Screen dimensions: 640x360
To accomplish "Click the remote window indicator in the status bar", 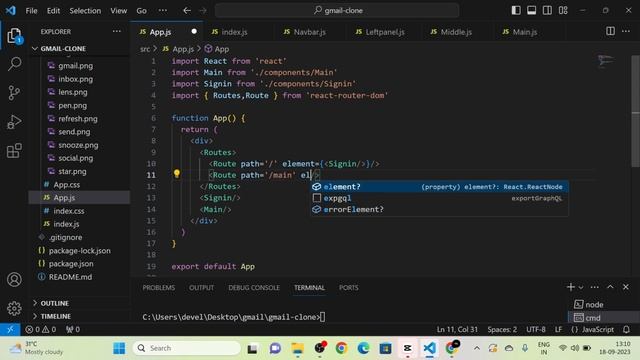I will click(10, 329).
